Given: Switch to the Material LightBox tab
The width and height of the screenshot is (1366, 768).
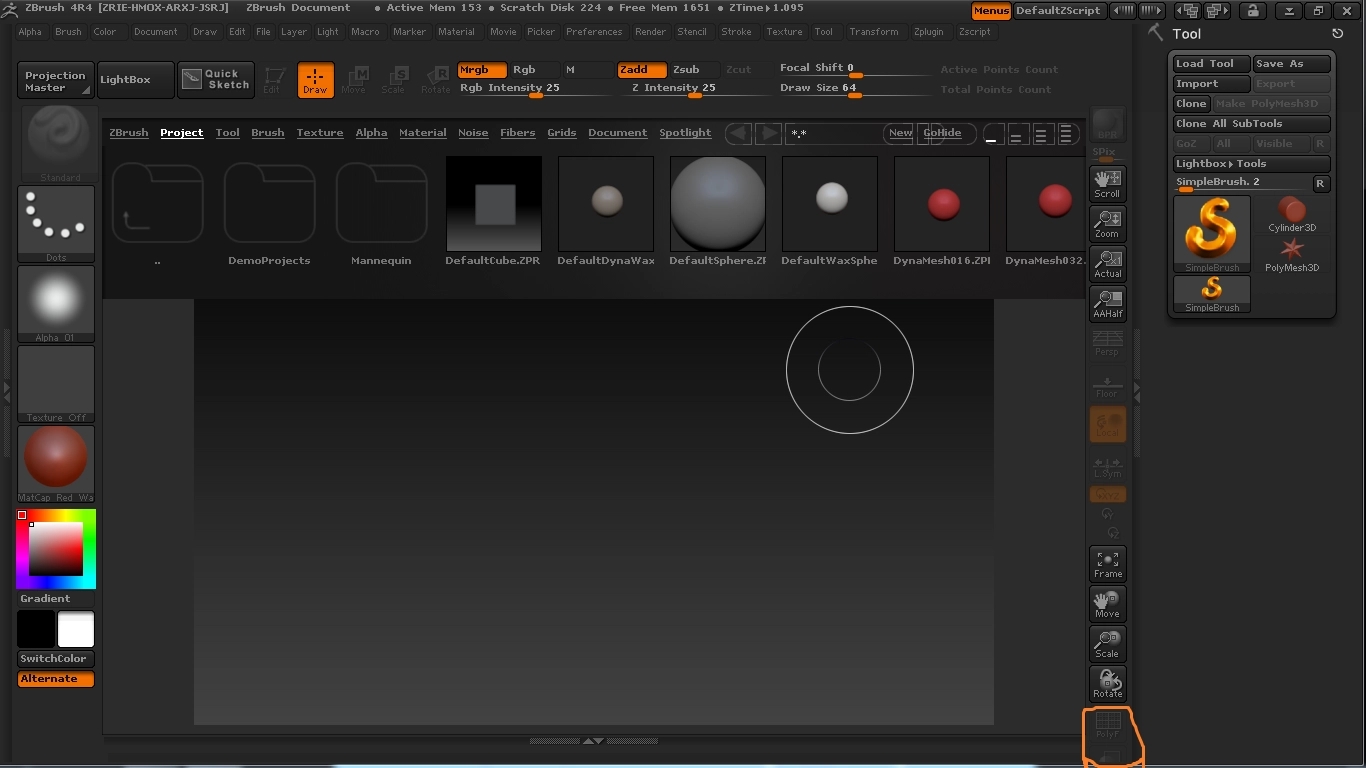Looking at the screenshot, I should [x=423, y=133].
